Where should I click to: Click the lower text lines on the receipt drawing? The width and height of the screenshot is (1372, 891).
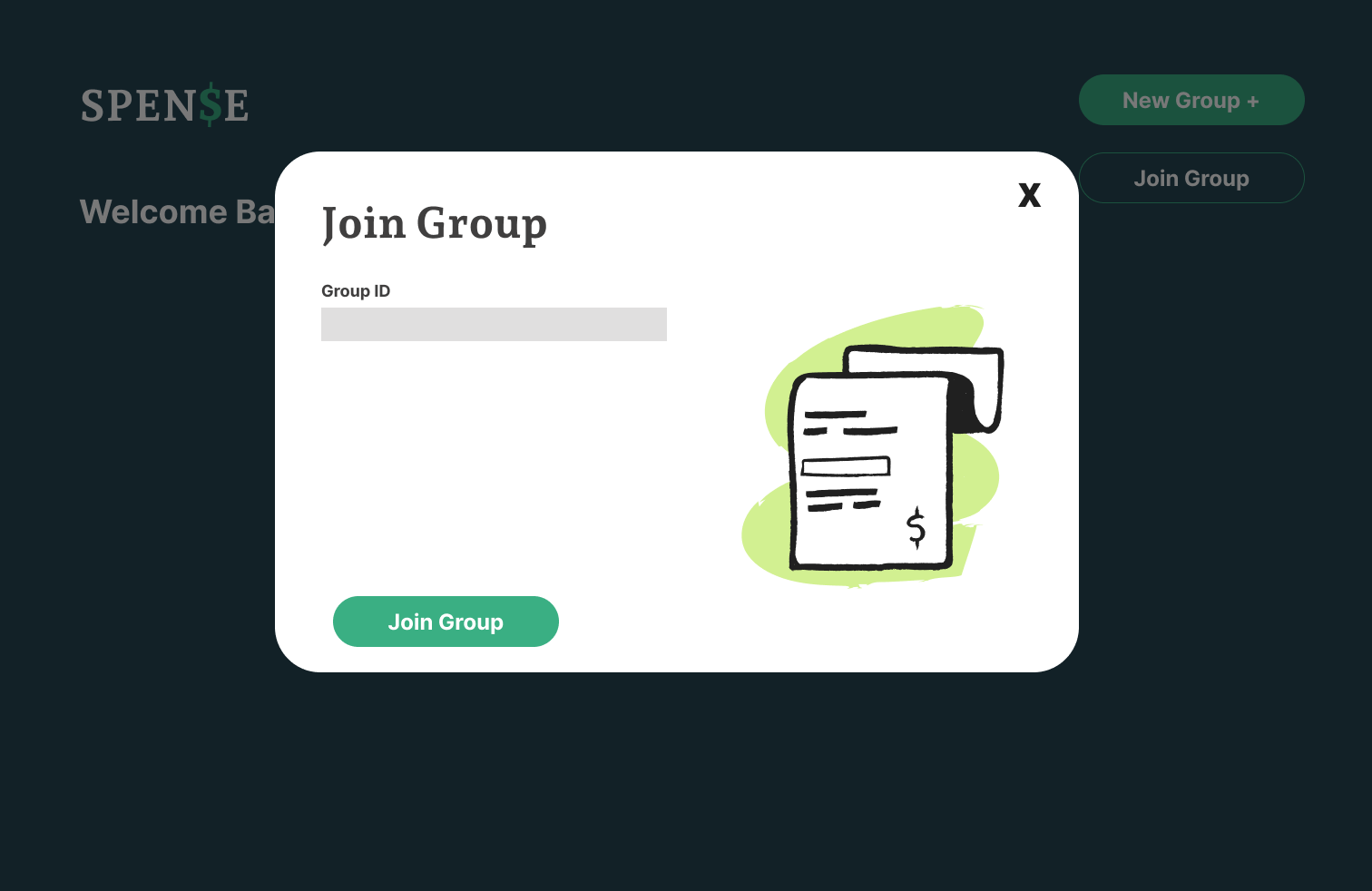point(843,500)
